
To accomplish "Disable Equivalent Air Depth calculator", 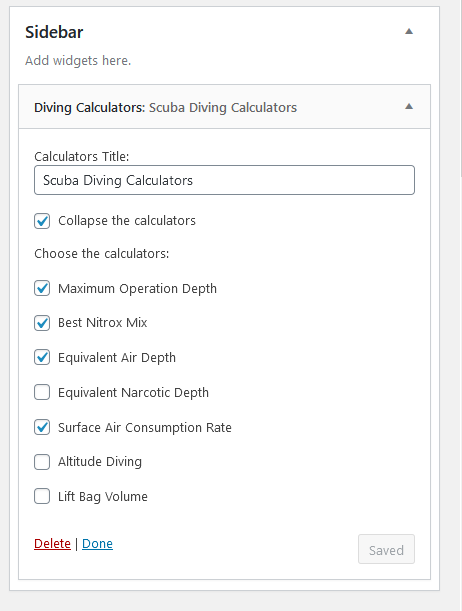I will click(42, 357).
